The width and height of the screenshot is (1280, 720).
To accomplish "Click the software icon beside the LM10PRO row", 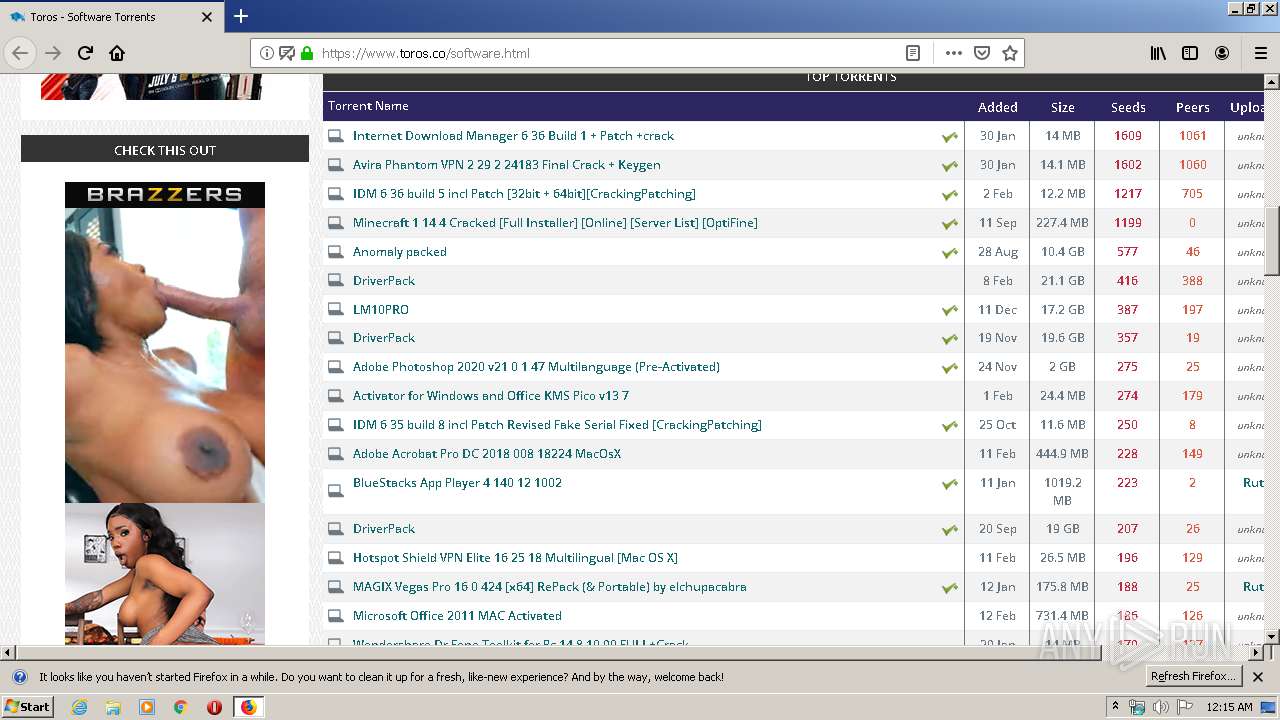I will (336, 310).
